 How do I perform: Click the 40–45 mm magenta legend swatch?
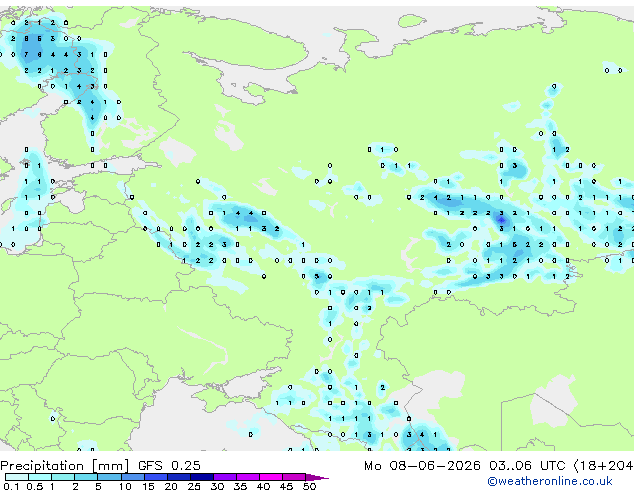click(271, 477)
